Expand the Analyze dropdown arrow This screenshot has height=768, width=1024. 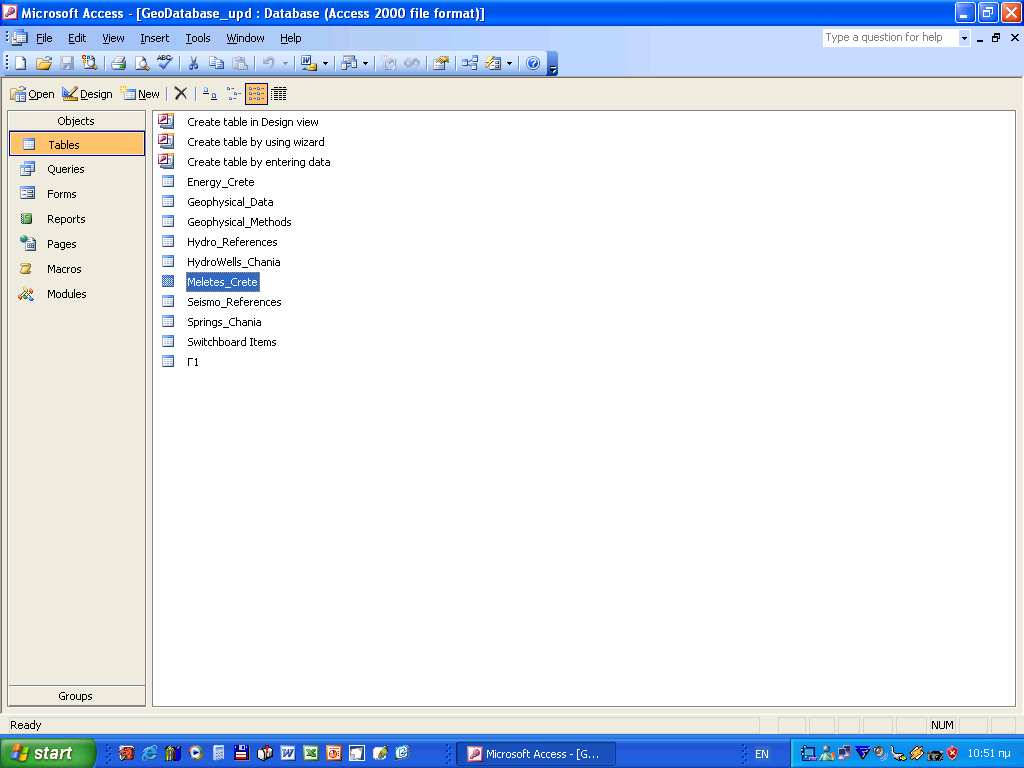pyautogui.click(x=365, y=63)
